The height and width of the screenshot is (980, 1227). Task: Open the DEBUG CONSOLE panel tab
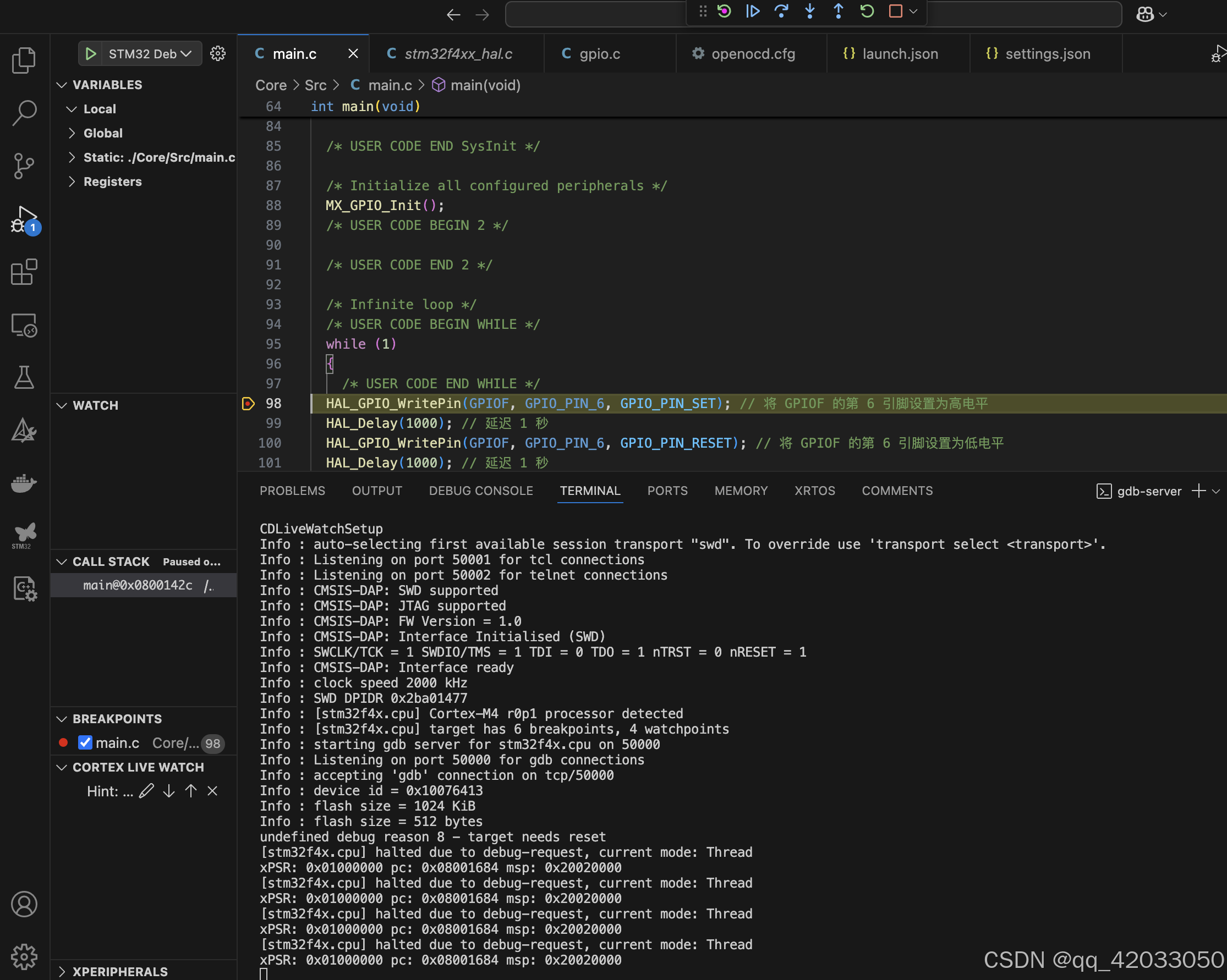pos(480,491)
